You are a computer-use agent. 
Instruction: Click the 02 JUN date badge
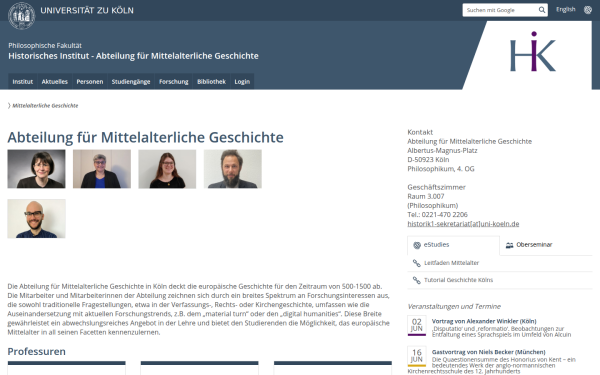click(417, 326)
